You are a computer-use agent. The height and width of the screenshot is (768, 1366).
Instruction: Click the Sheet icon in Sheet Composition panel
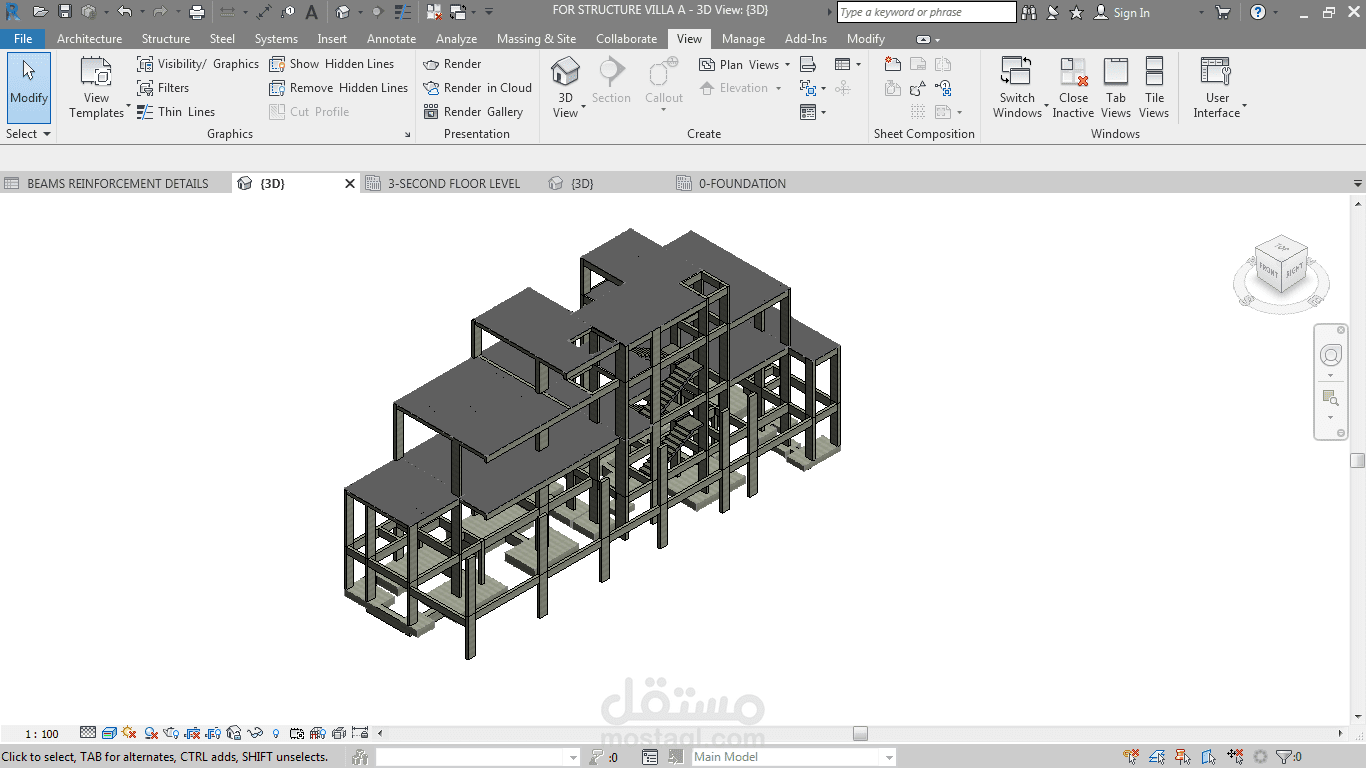coord(893,64)
